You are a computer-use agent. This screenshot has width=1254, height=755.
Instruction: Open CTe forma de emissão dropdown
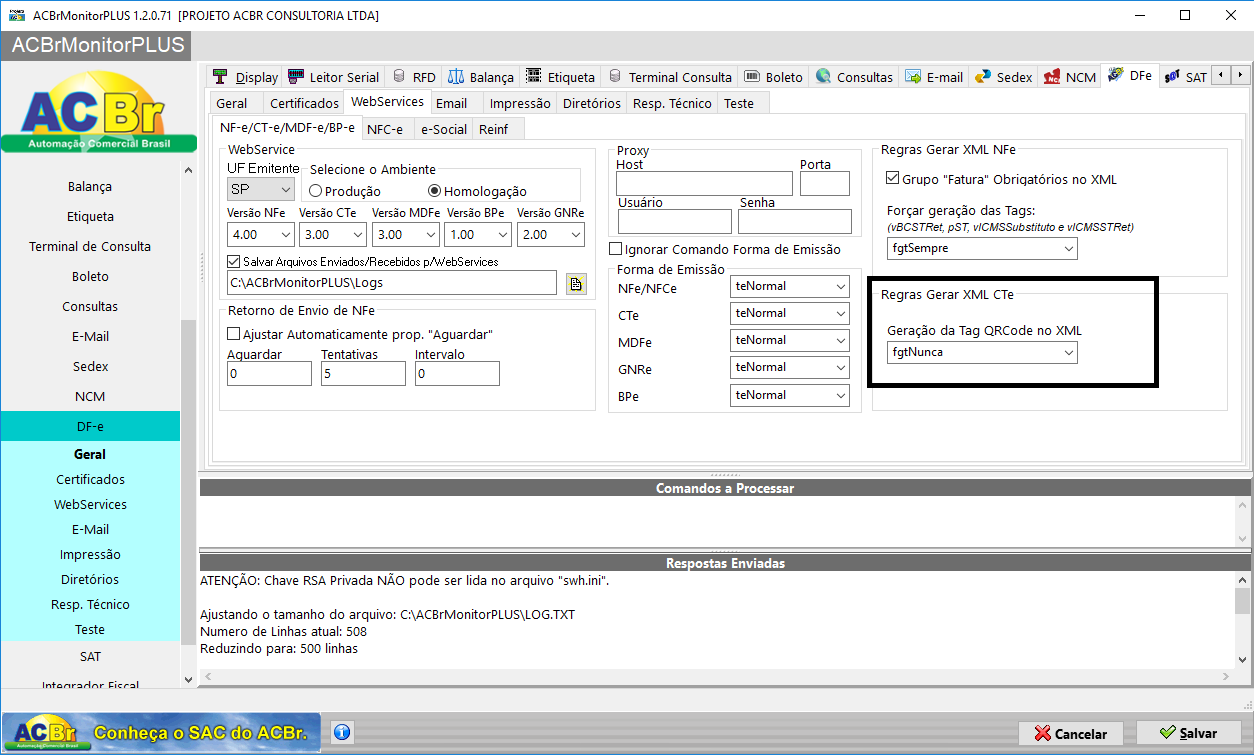pos(790,313)
